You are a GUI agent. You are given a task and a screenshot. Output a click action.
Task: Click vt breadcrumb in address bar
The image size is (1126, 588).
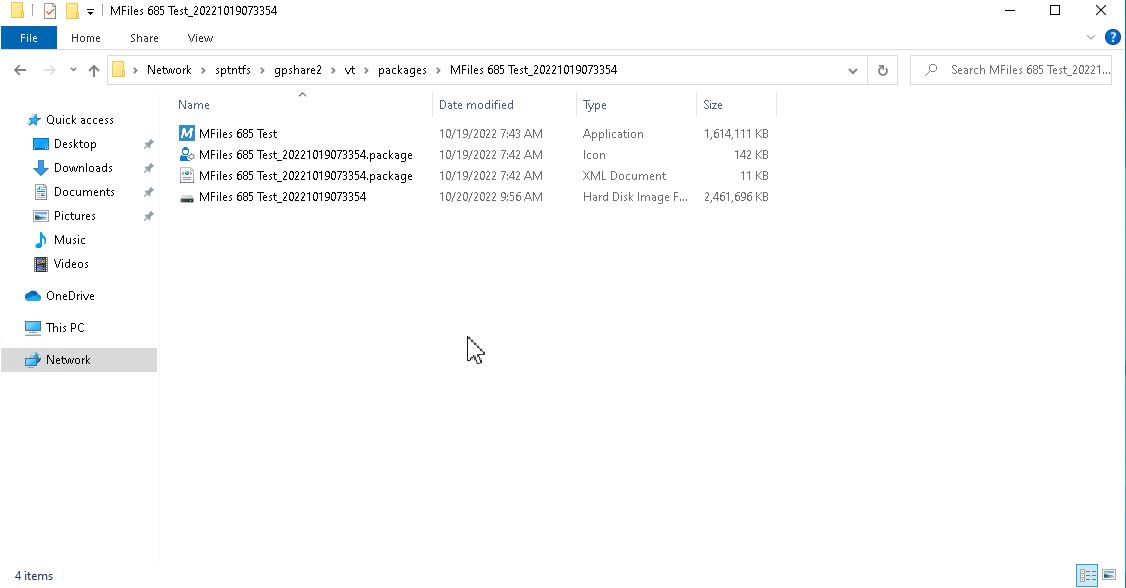(x=350, y=70)
